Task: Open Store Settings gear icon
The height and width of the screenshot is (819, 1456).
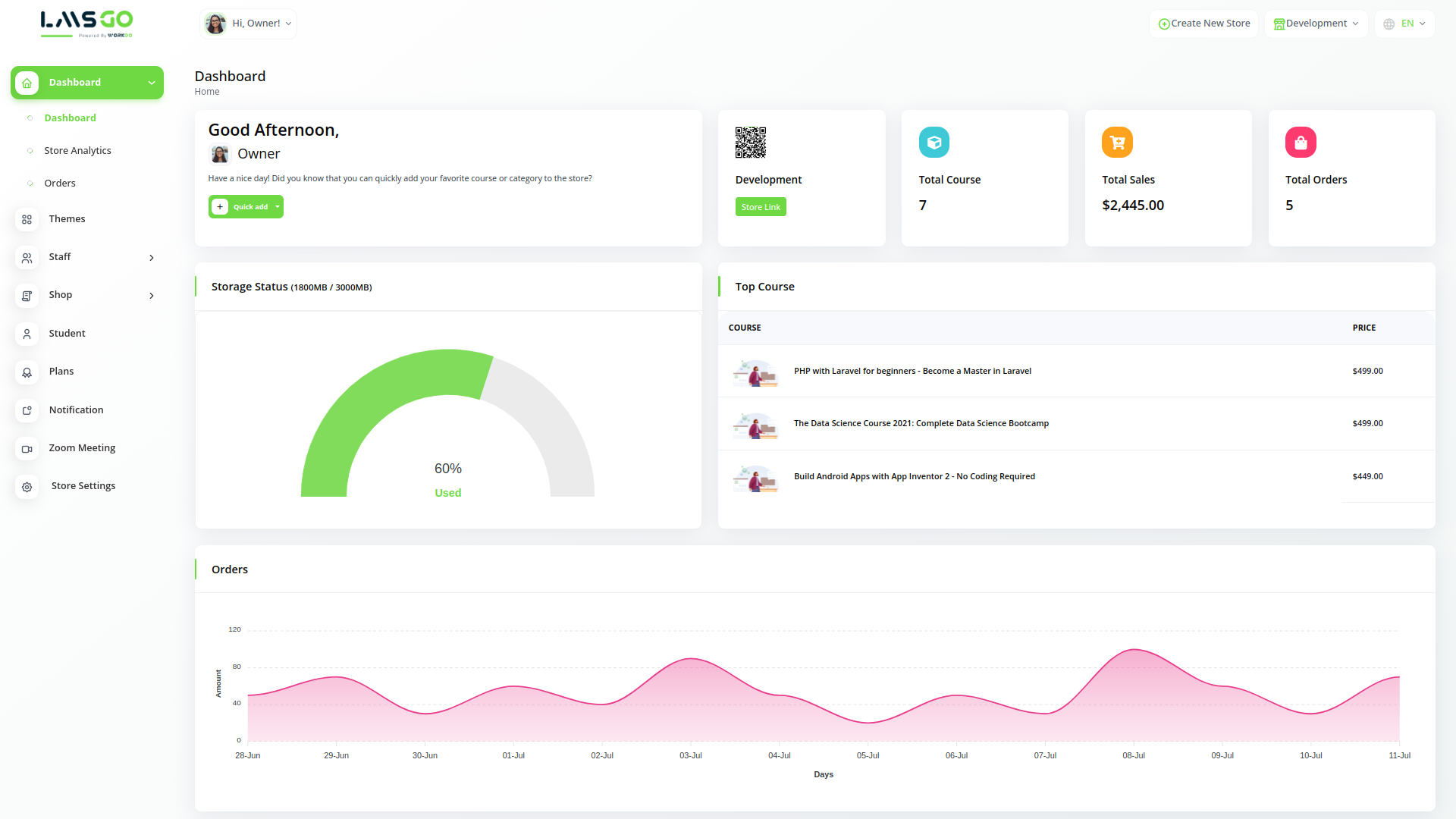Action: point(27,487)
